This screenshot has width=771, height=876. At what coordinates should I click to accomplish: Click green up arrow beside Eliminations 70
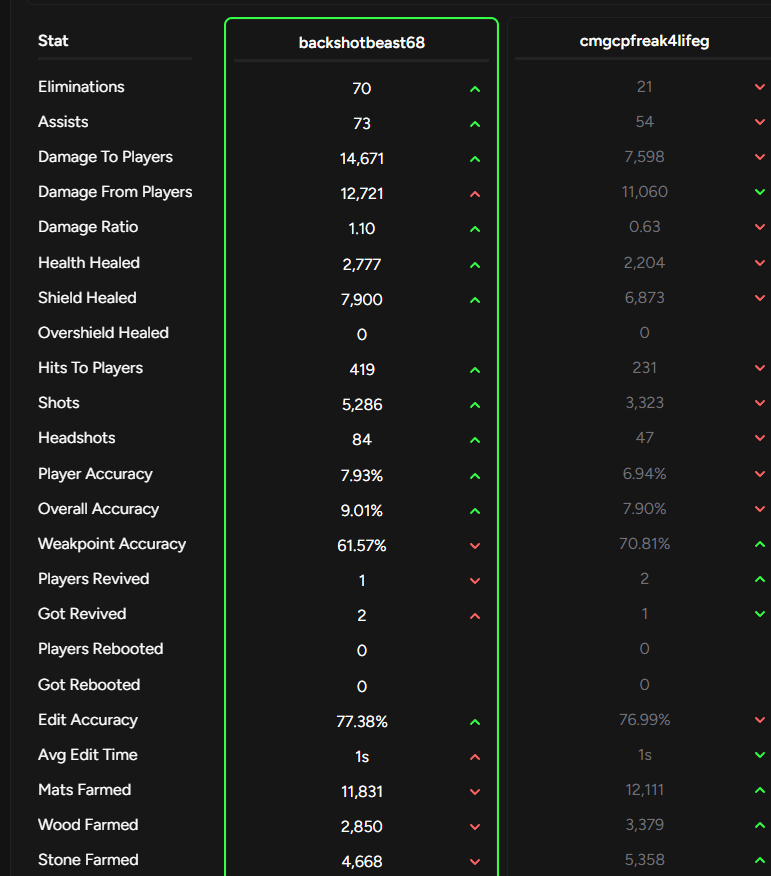tap(475, 89)
